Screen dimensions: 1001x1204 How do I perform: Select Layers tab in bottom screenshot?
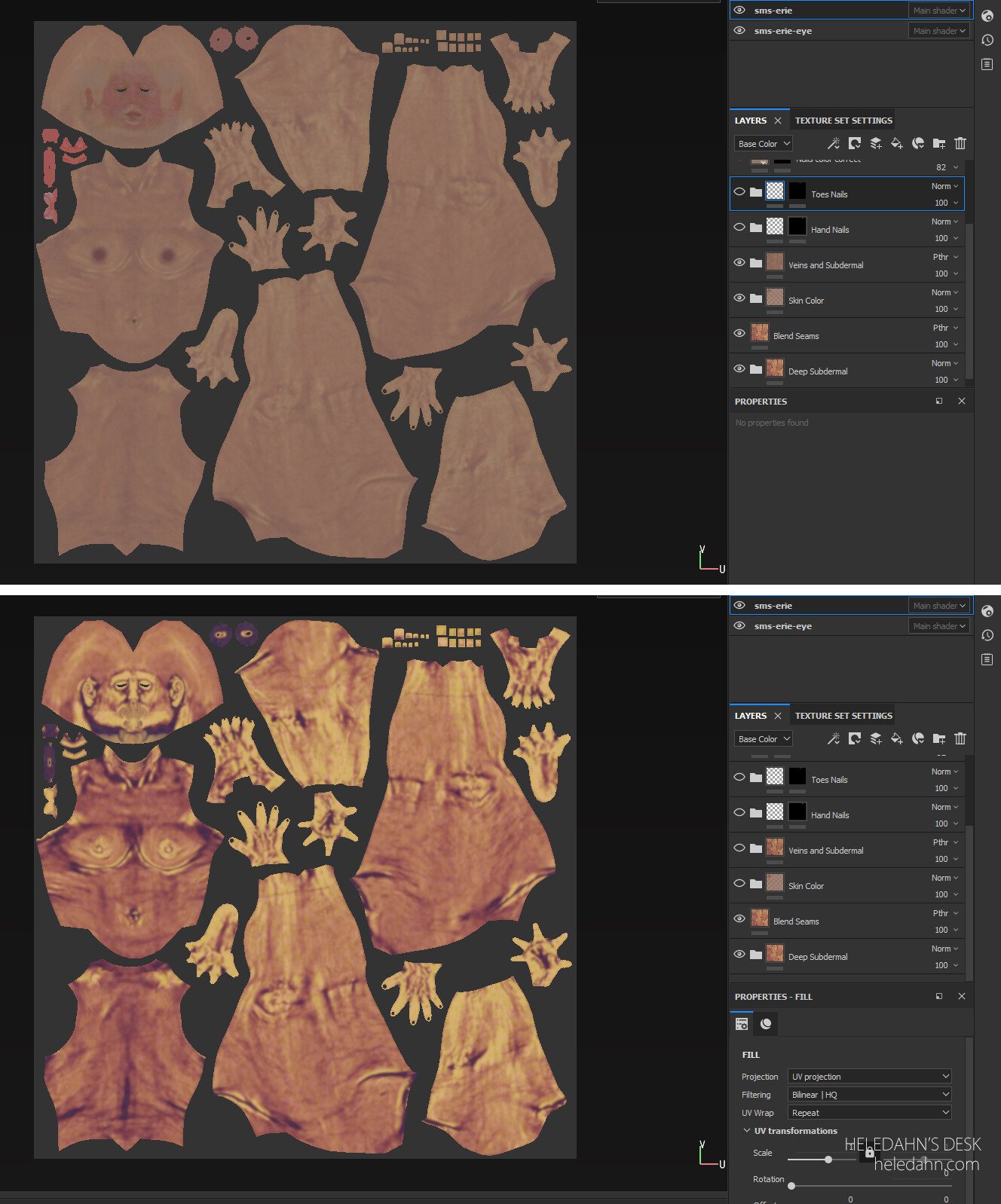pyautogui.click(x=751, y=716)
